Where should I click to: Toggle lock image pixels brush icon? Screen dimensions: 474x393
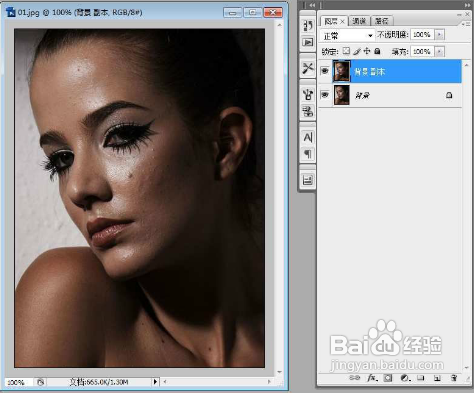[x=357, y=51]
